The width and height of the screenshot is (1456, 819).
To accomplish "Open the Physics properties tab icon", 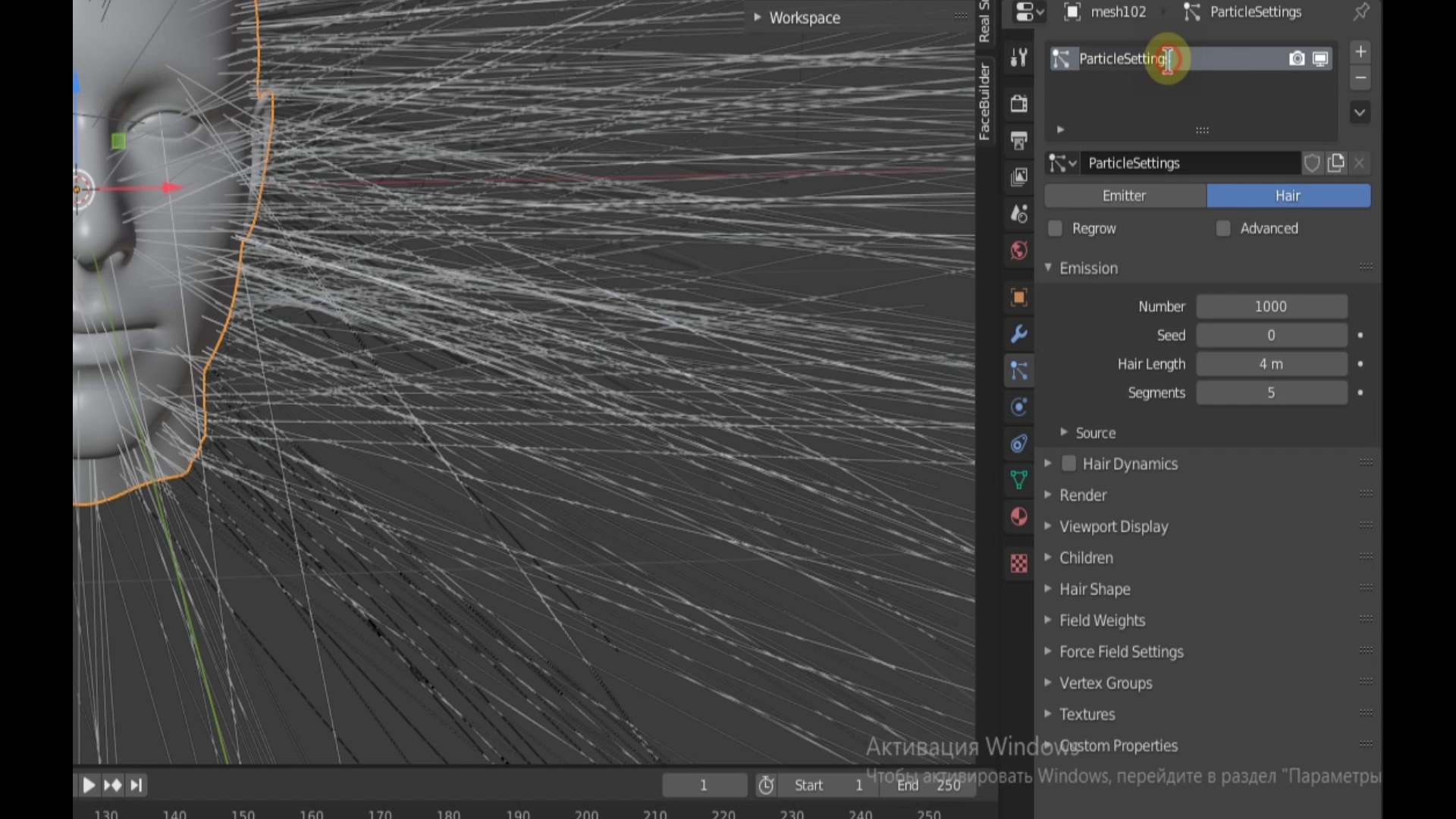I will click(1018, 406).
